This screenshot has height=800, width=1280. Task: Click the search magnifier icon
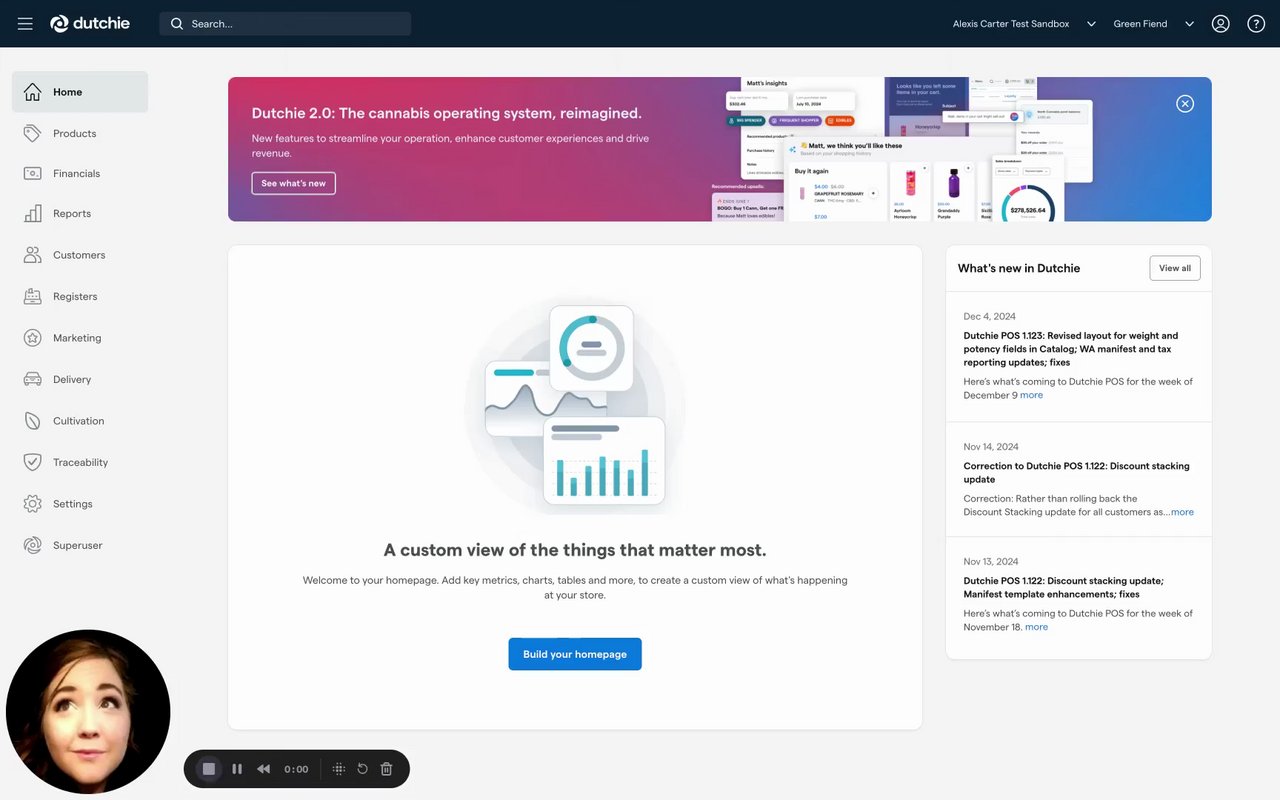(177, 24)
